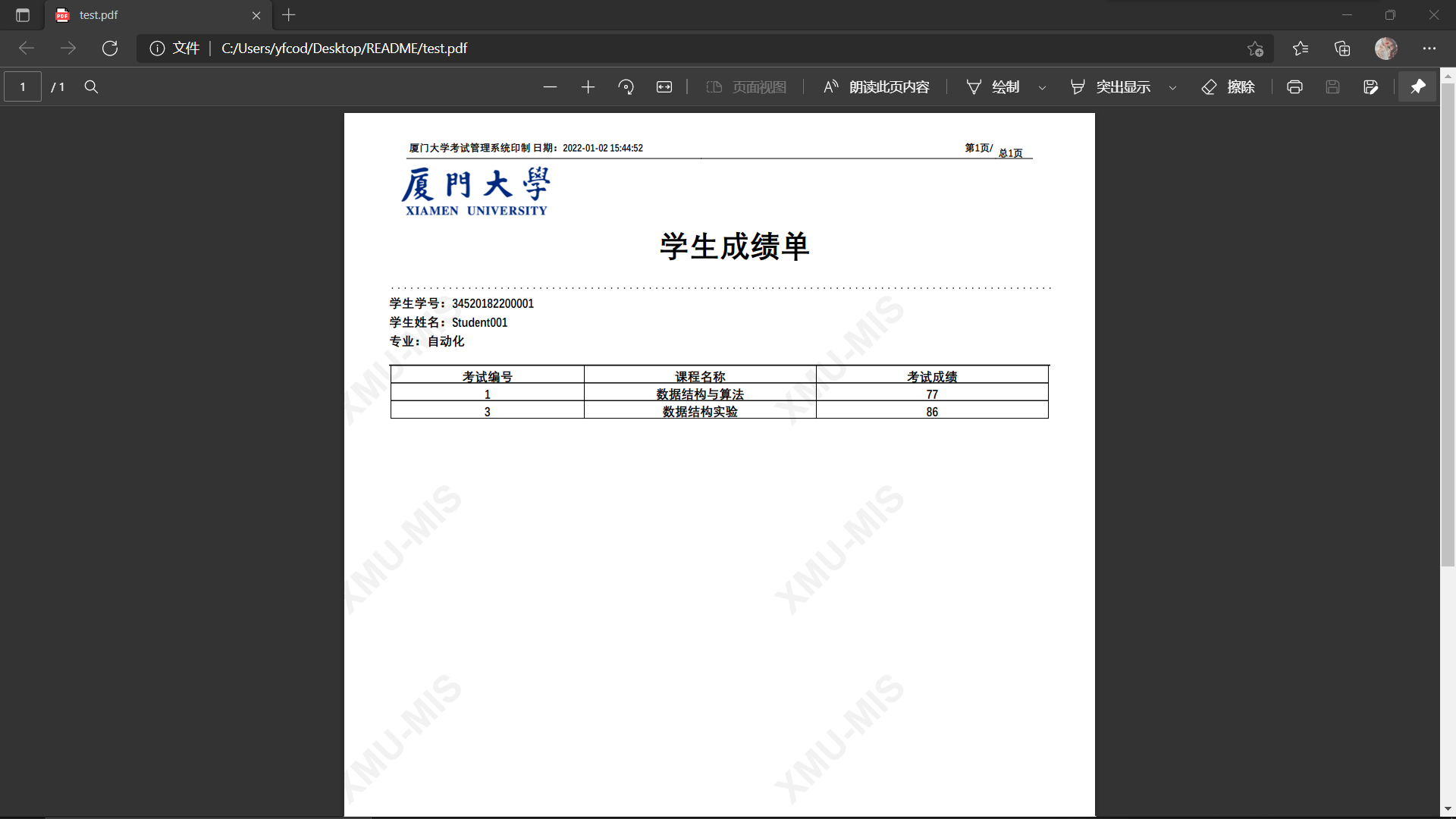1456x819 pixels.
Task: Toggle the draw tool (绘制)
Action: pos(993,87)
